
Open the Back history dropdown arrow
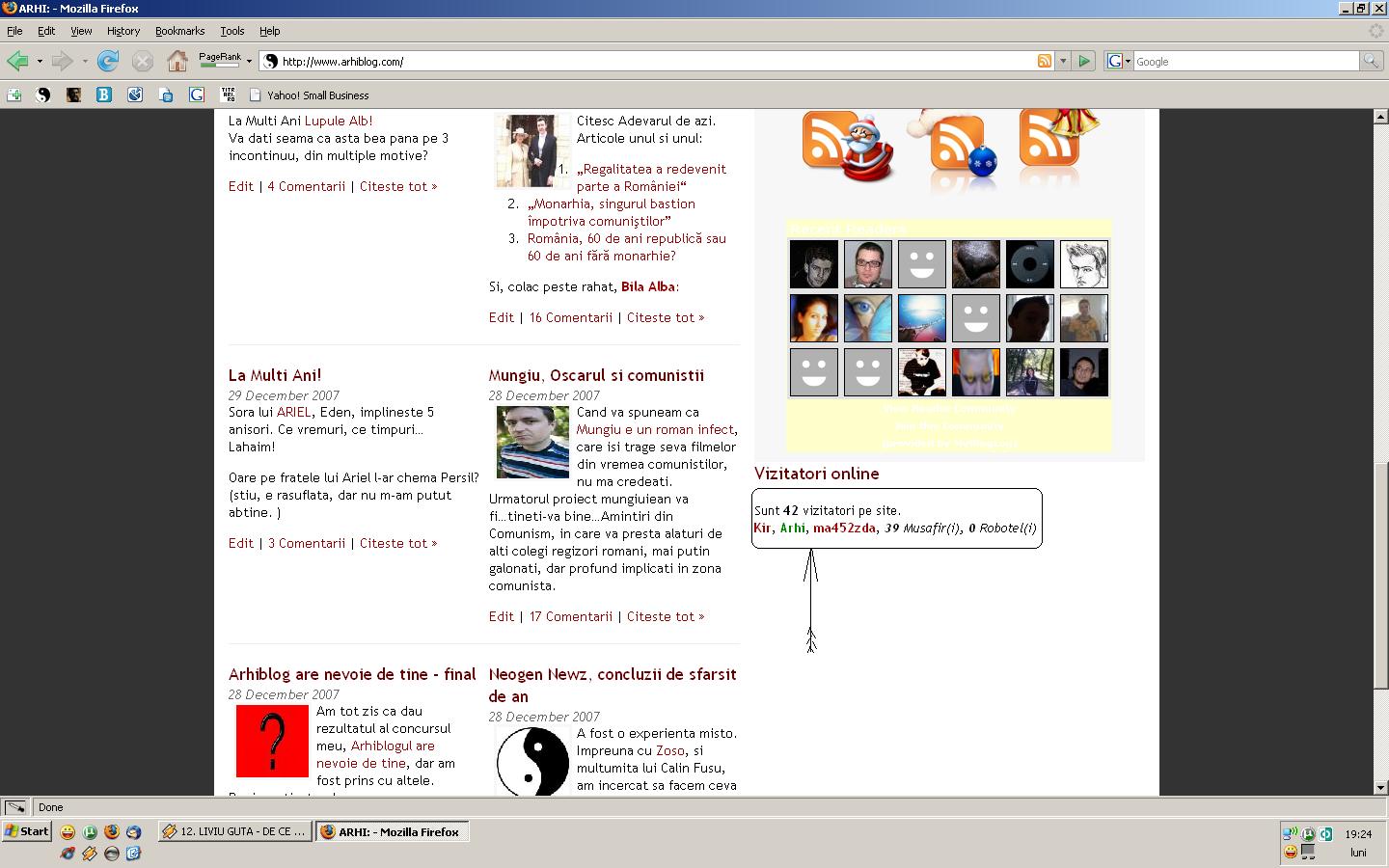pos(40,61)
